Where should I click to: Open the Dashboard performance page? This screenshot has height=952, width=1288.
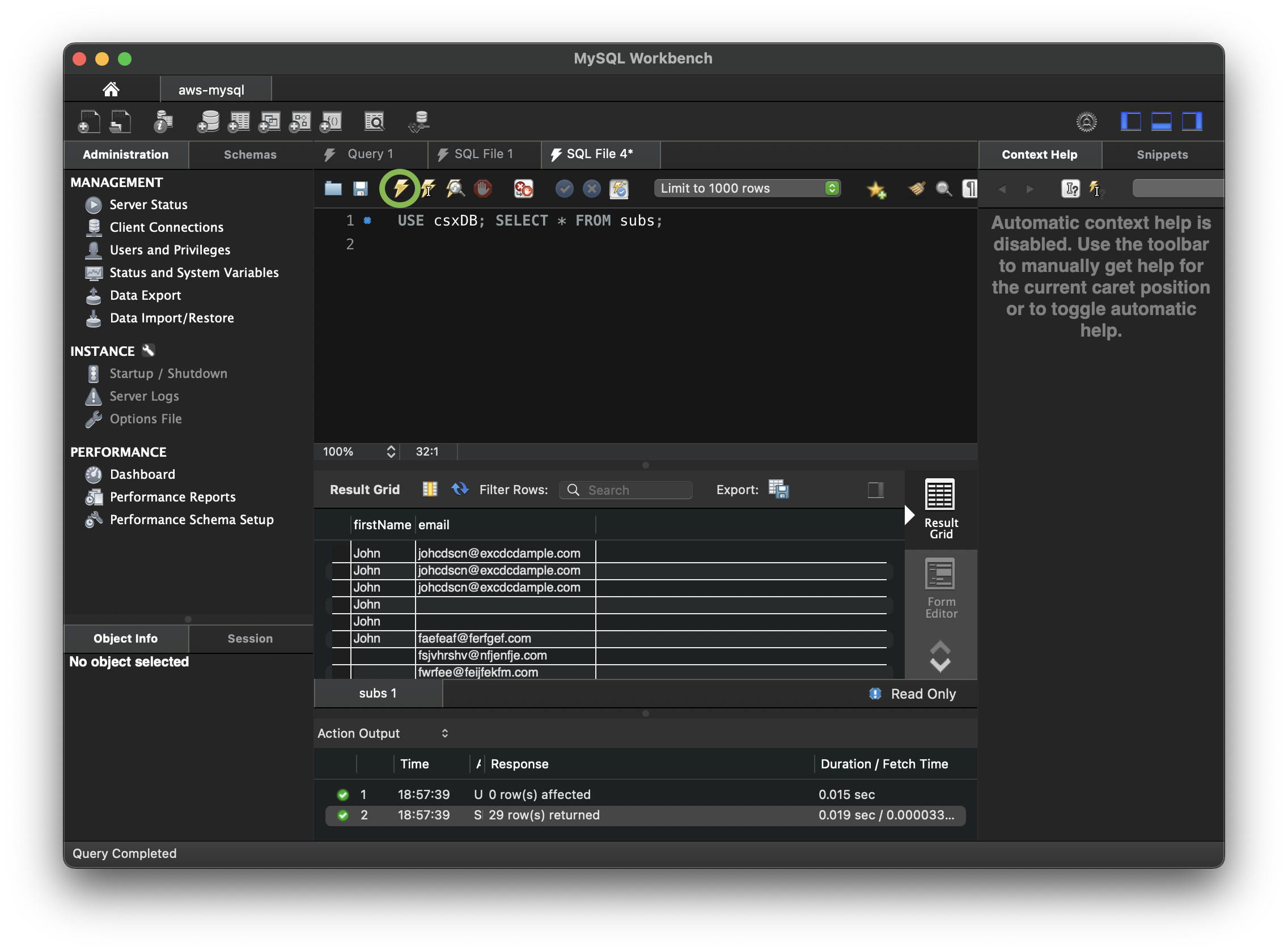tap(142, 475)
